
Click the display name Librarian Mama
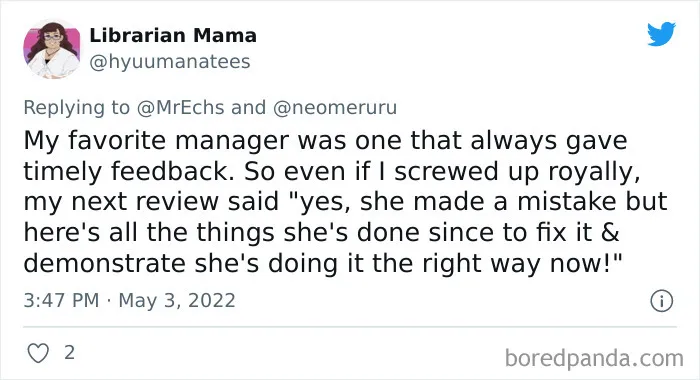pyautogui.click(x=173, y=35)
